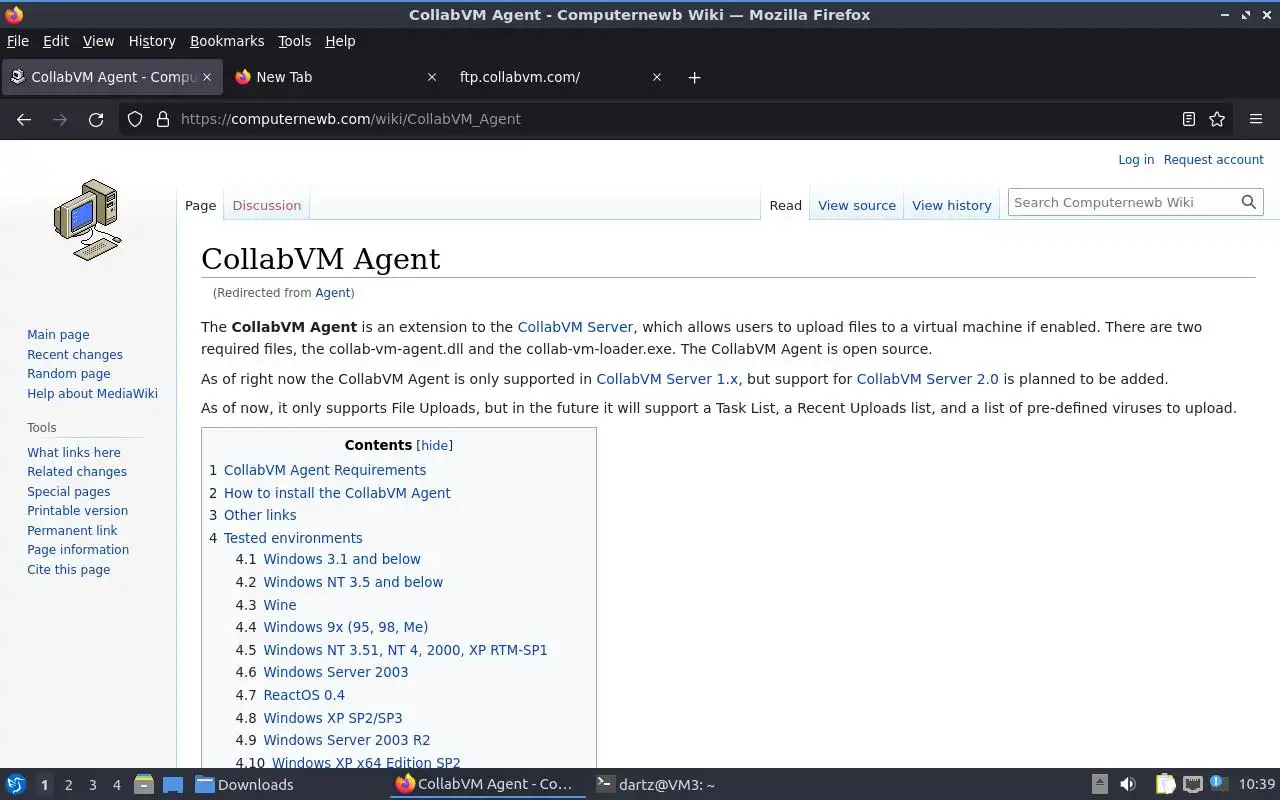Open clipboard manager tray icon
Viewport: 1280px width, 800px height.
coord(1166,784)
